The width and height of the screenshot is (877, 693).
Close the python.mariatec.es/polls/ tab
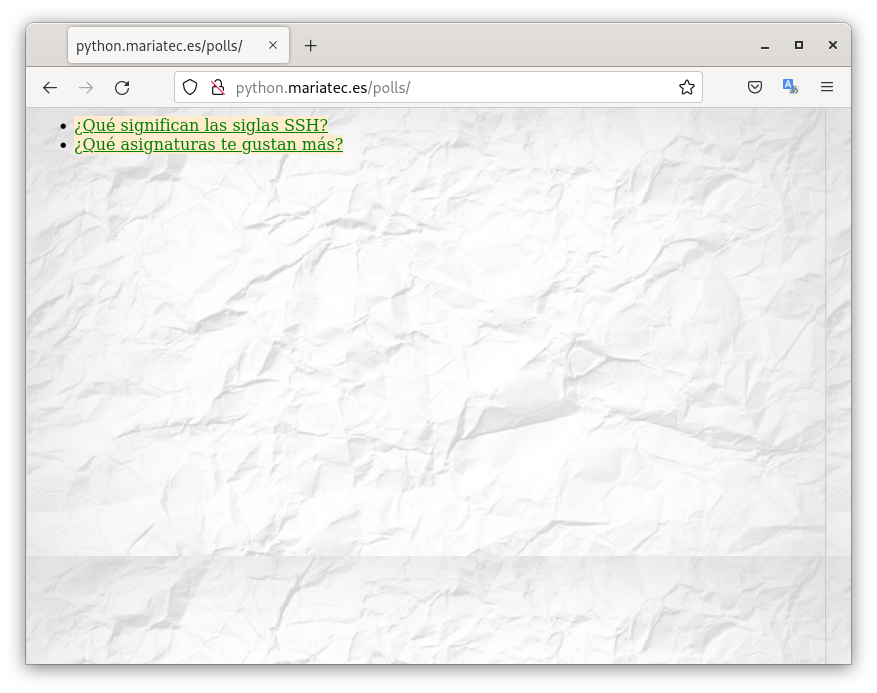[273, 46]
